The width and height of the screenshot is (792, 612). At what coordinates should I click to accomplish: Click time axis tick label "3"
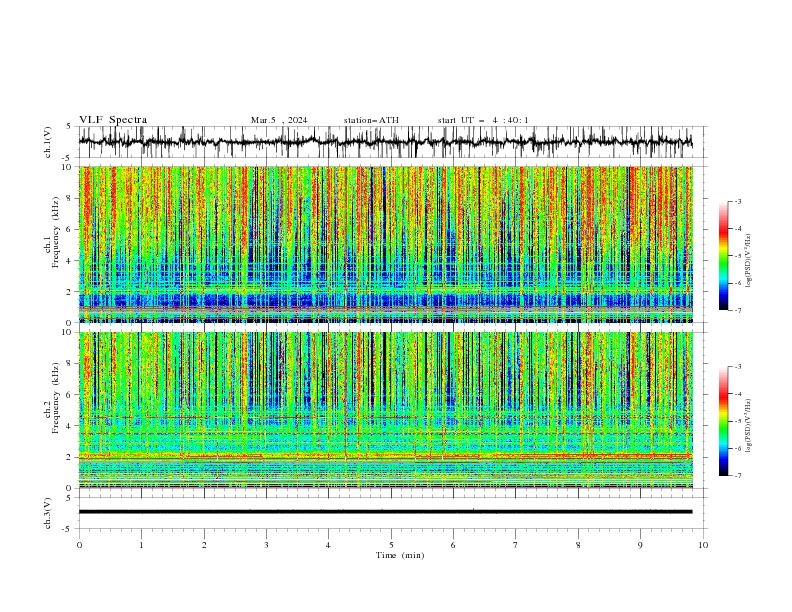[266, 545]
